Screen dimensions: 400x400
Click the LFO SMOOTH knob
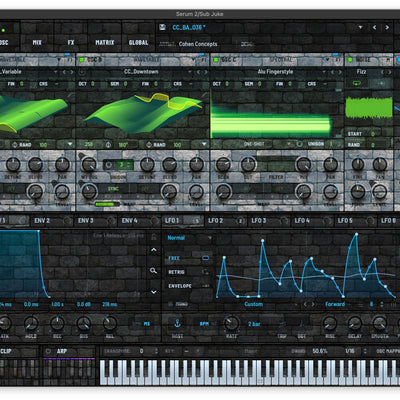coord(379,323)
